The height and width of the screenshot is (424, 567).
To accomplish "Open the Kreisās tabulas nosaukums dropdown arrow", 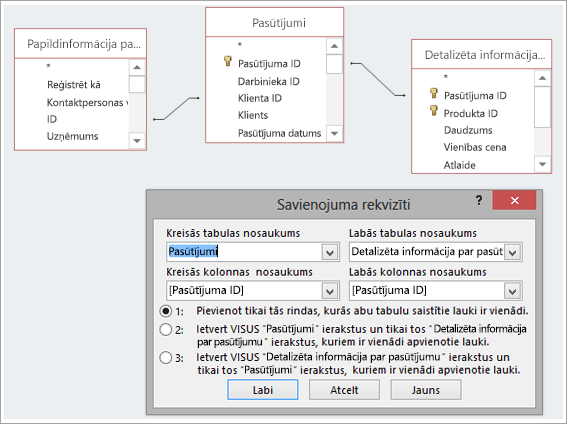I will point(330,252).
